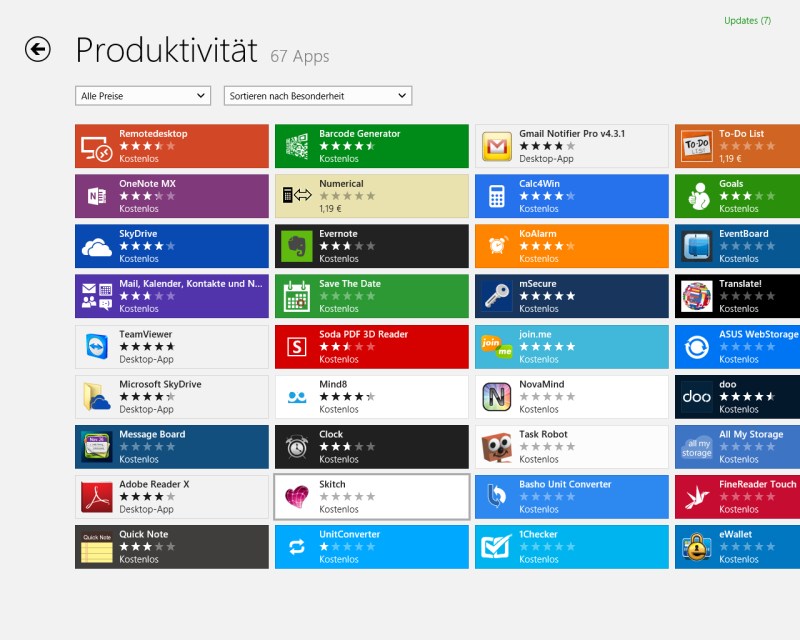This screenshot has height=640, width=800.
Task: Open the Sortieren nach Besonderheit dropdown
Action: (318, 95)
